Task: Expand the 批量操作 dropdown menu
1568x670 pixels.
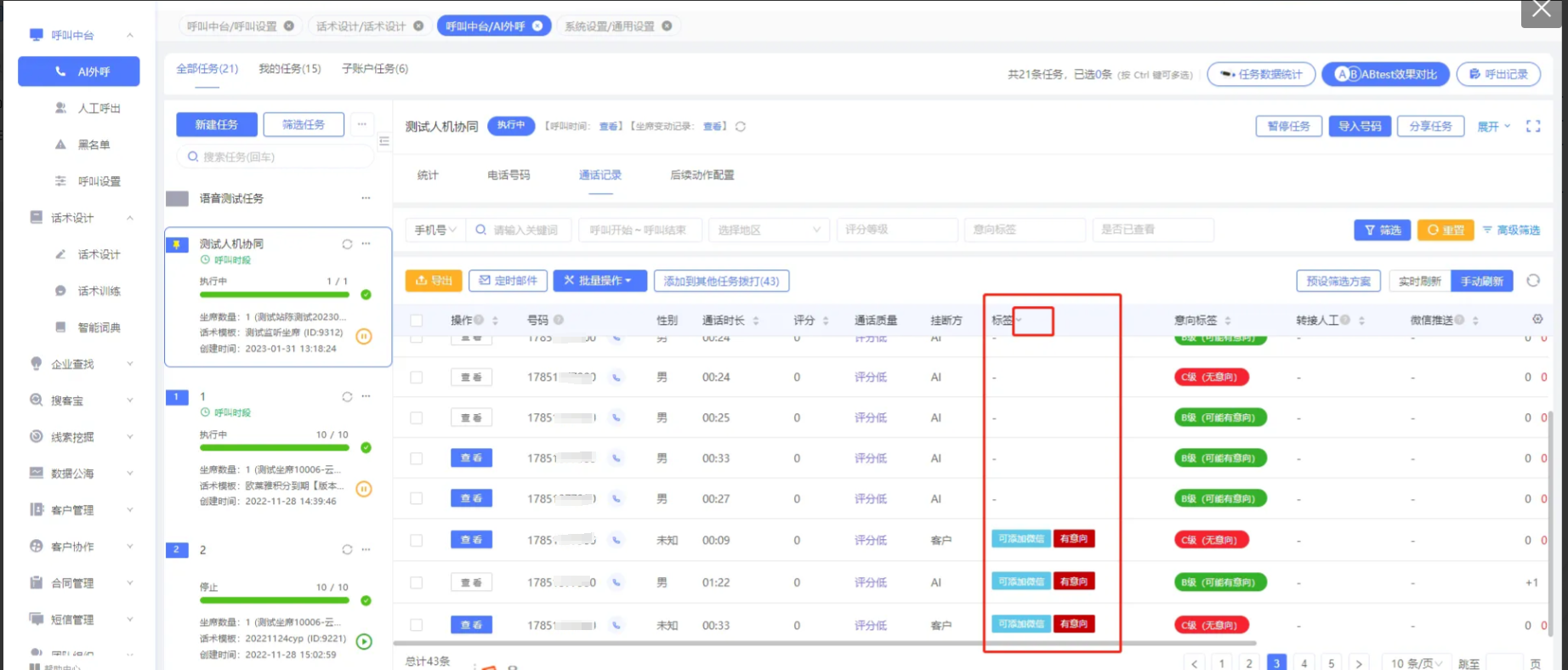Action: [x=599, y=281]
